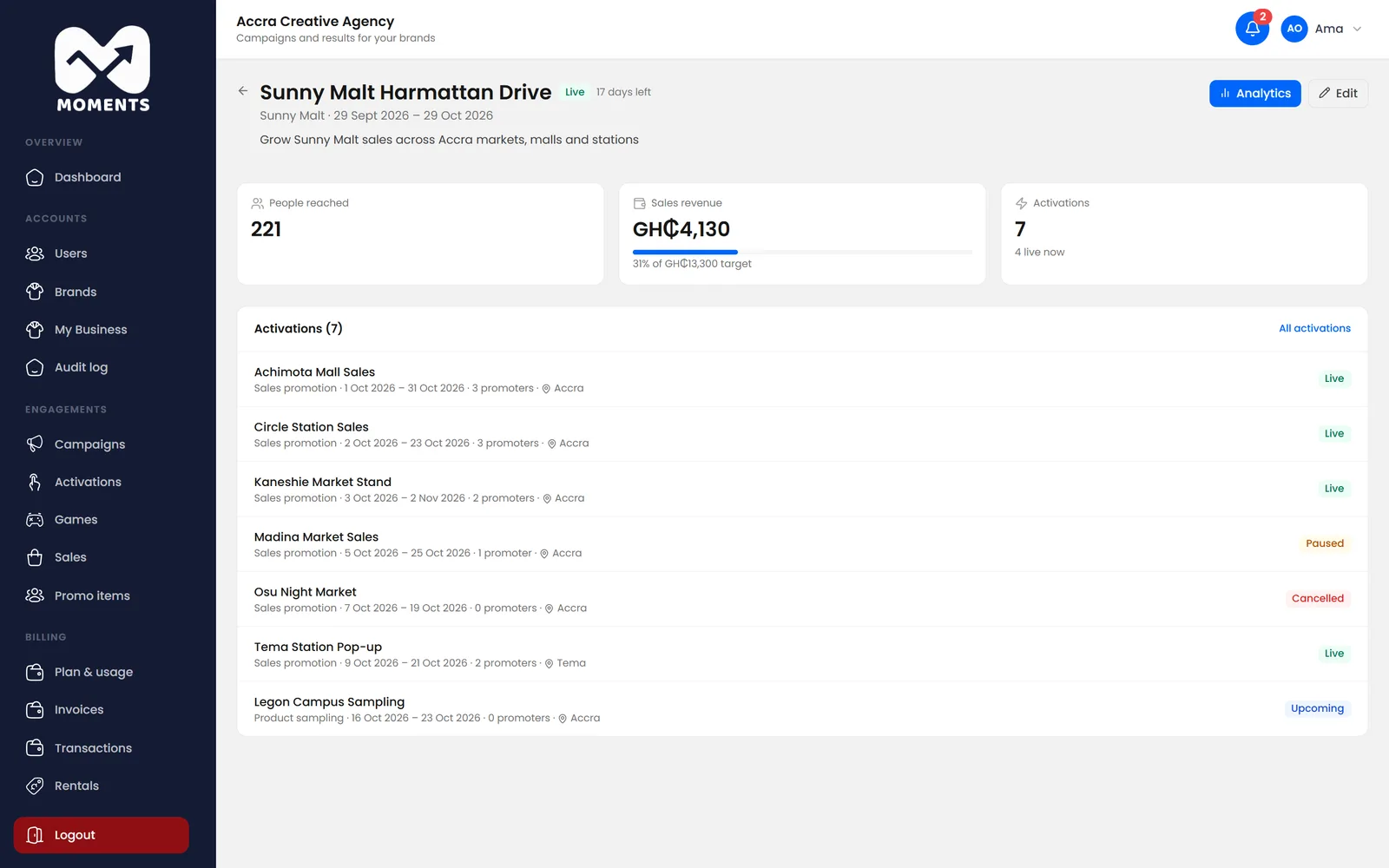This screenshot has height=868, width=1389.
Task: Click the Sunny Malt Harmattan Drive title
Action: pyautogui.click(x=405, y=92)
